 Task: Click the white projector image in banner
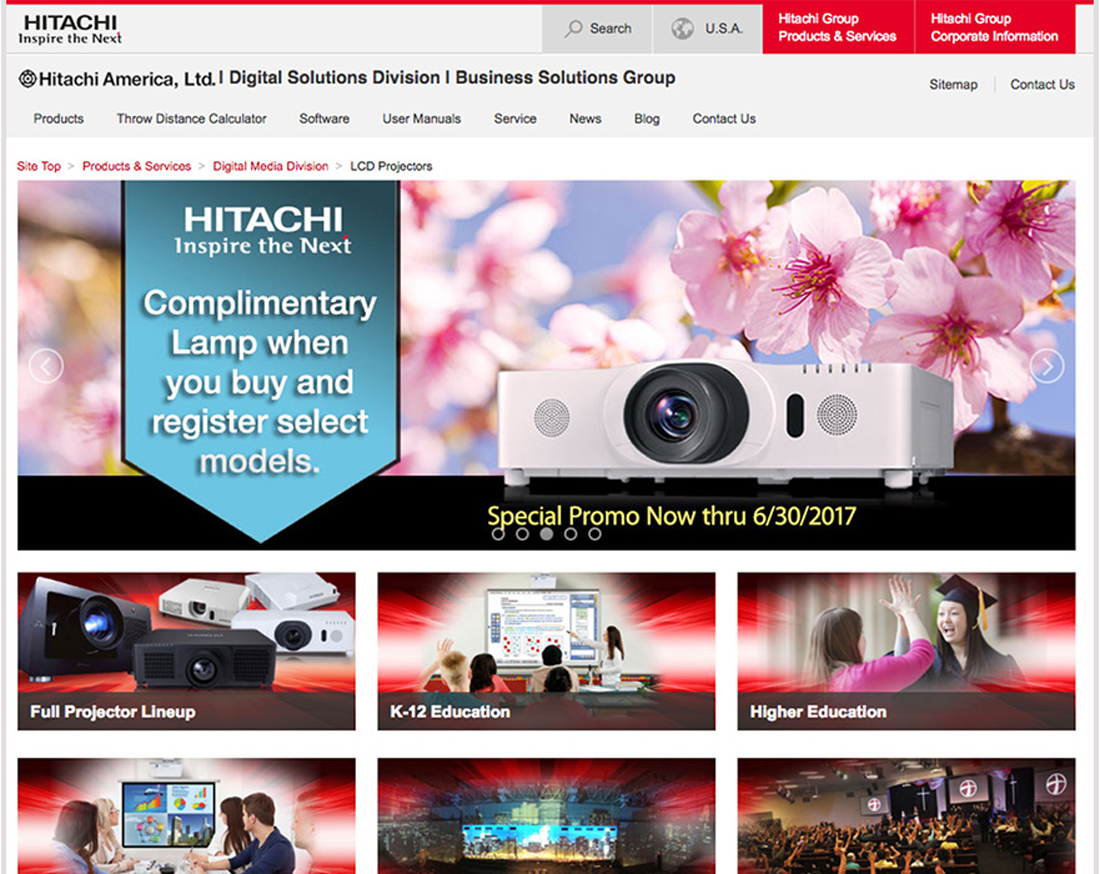point(725,424)
